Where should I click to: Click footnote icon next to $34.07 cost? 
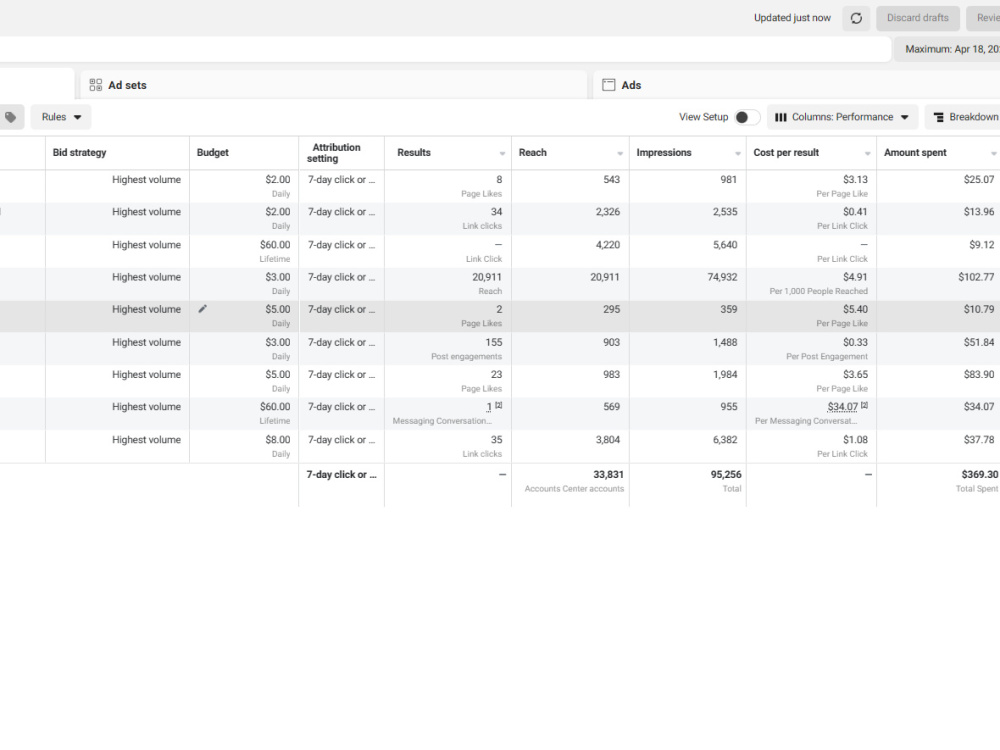pyautogui.click(x=864, y=405)
